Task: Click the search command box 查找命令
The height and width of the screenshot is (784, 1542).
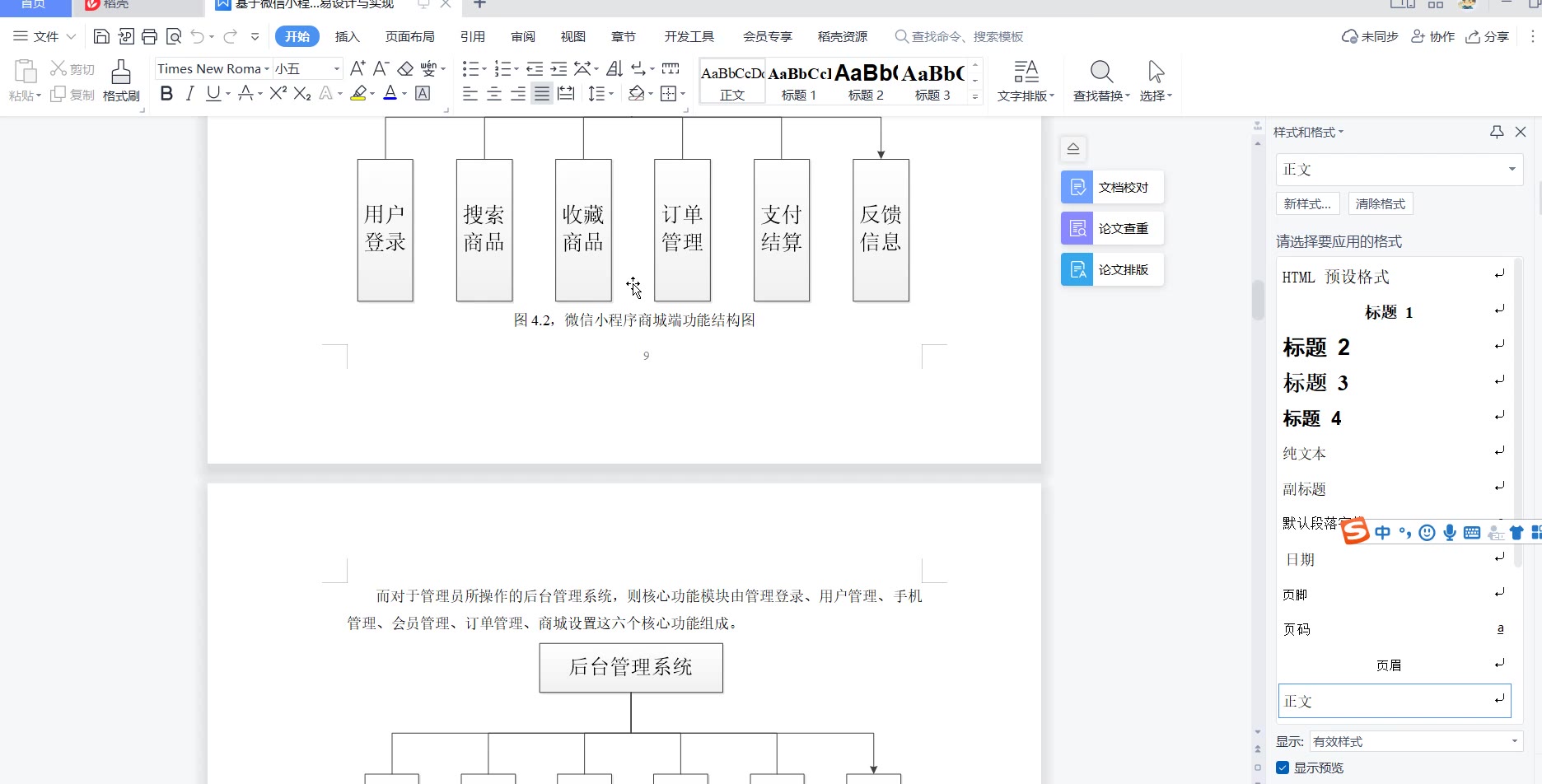Action: point(960,36)
